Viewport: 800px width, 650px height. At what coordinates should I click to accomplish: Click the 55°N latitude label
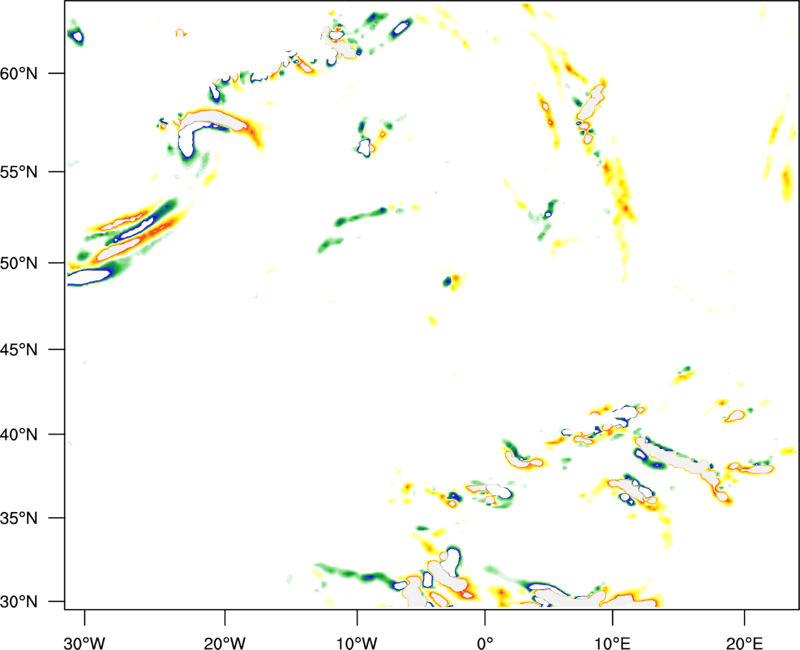click(19, 171)
